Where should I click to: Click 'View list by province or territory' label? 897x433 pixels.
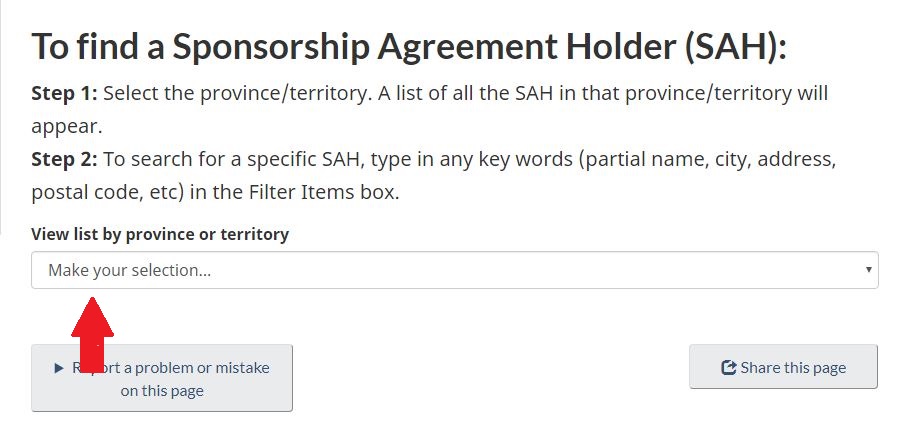[160, 234]
